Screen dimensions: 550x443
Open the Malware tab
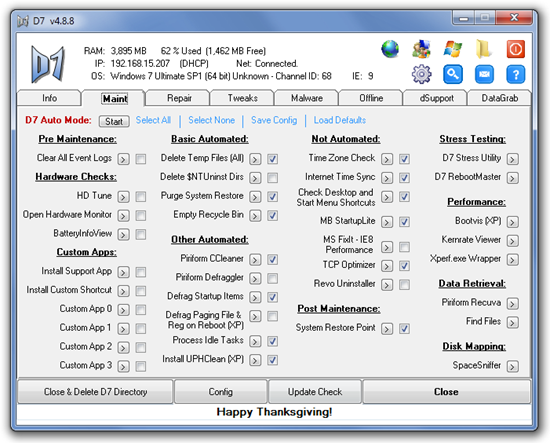tap(307, 98)
